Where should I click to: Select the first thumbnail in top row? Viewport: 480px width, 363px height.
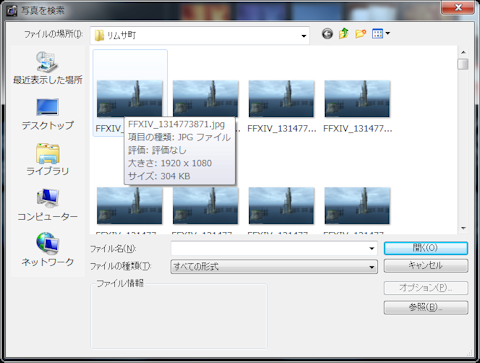click(130, 99)
